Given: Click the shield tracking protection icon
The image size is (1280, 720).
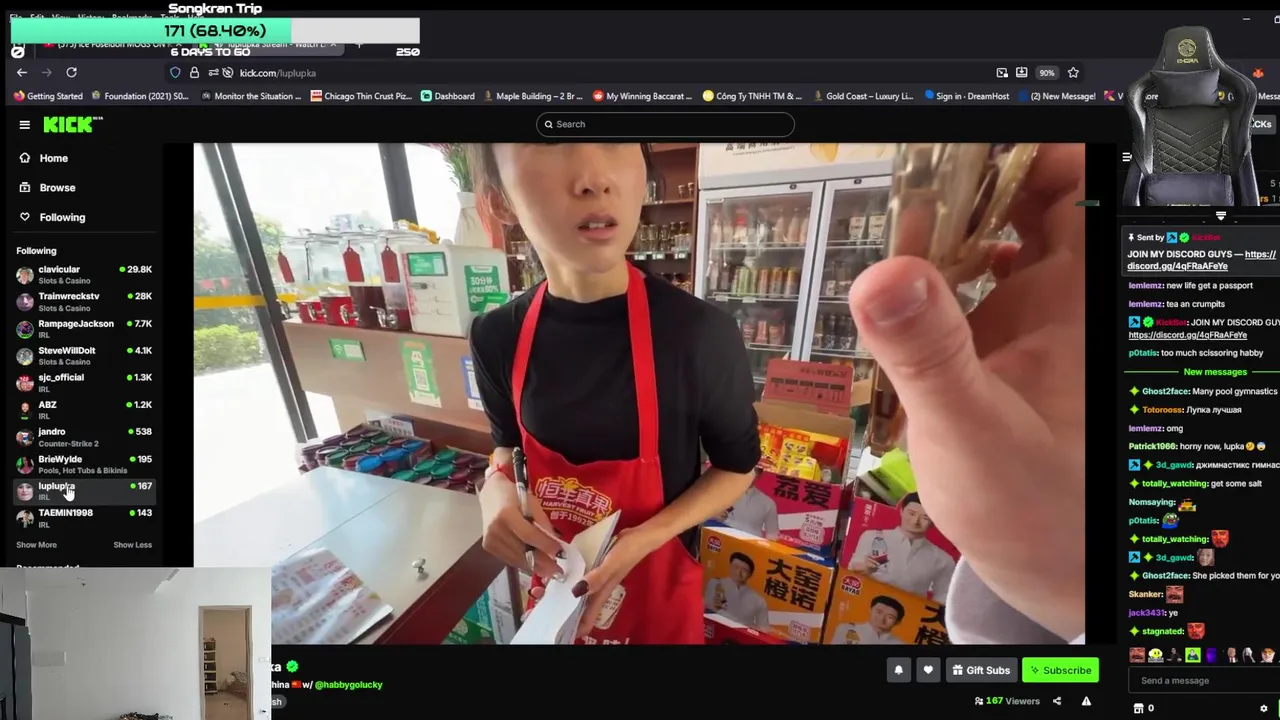Looking at the screenshot, I should pyautogui.click(x=175, y=73).
